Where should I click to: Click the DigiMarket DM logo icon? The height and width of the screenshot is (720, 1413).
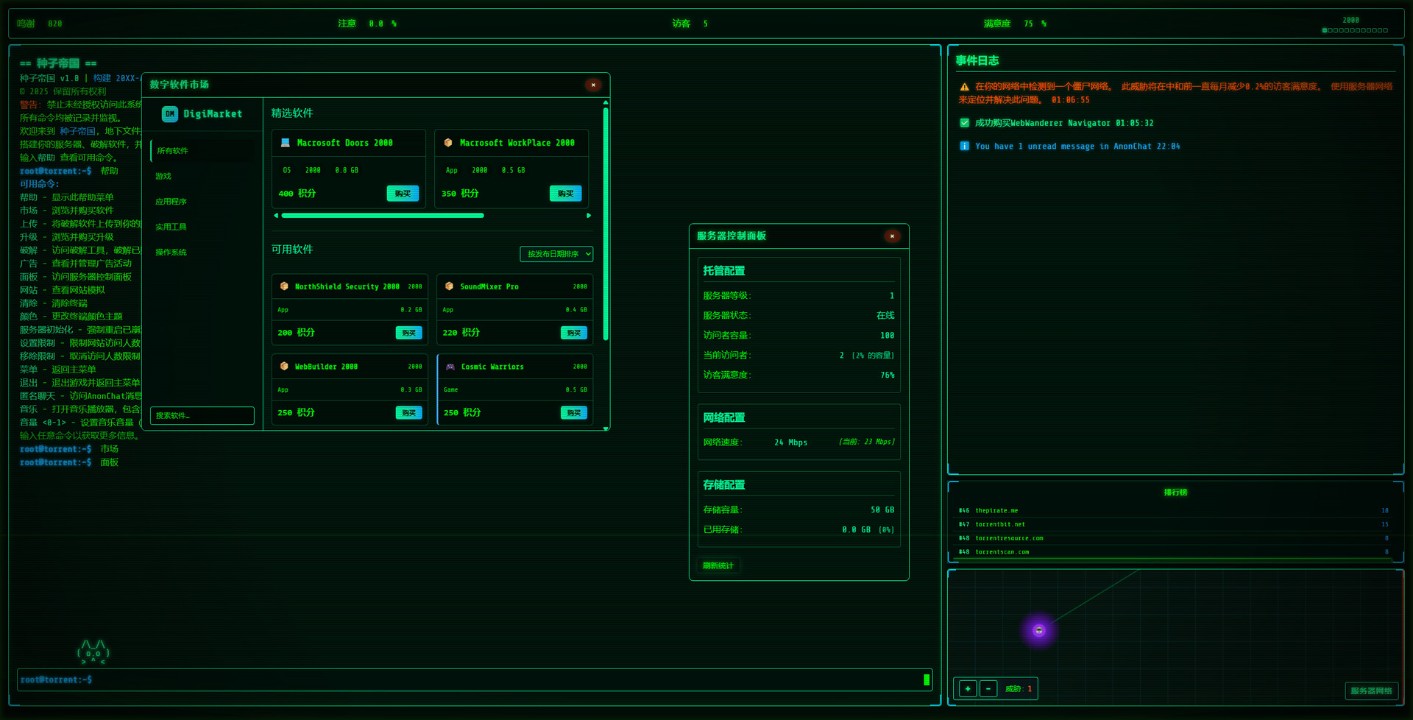(170, 114)
